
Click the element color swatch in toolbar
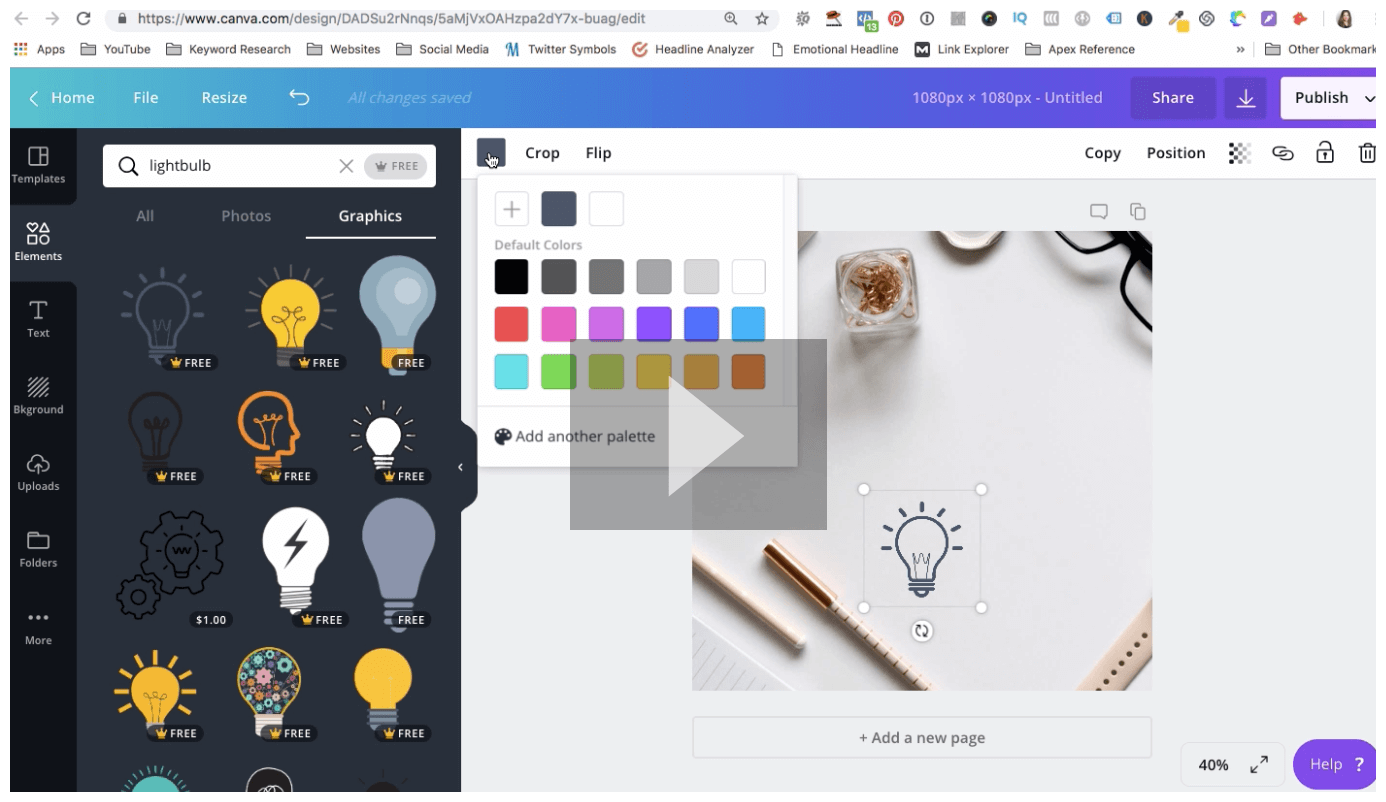point(491,153)
